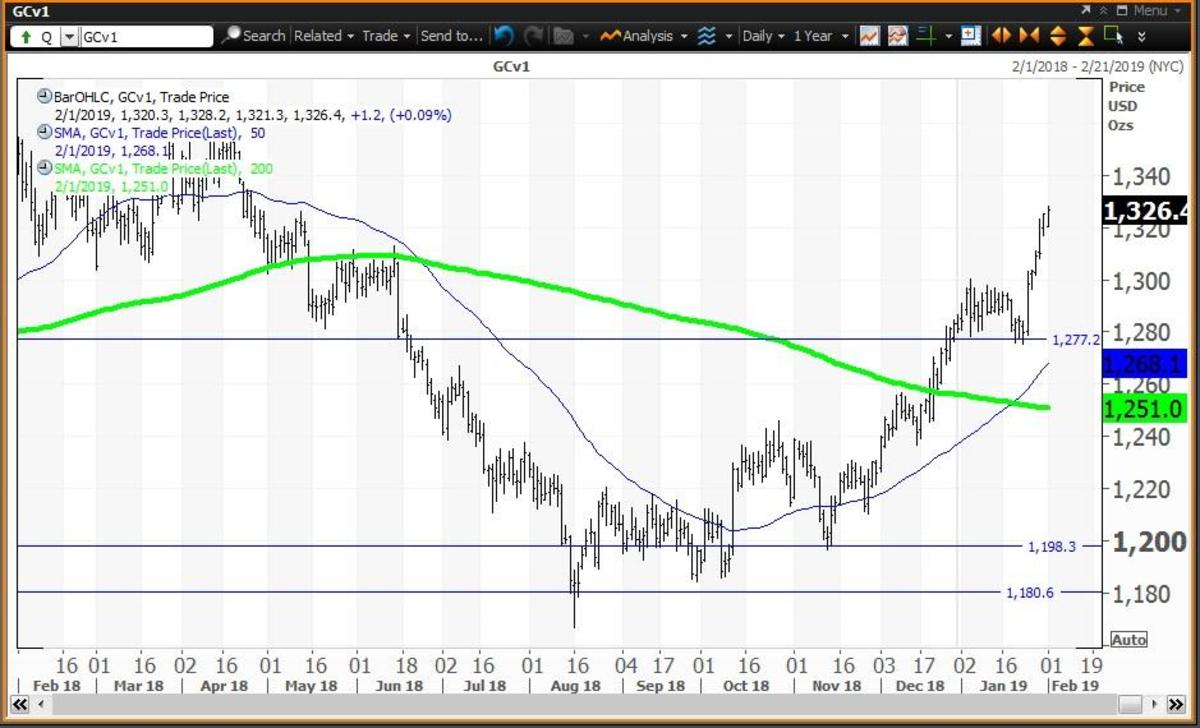Screen dimensions: 1200x728
Task: Click the Dec 18 month label on axis
Action: [x=920, y=686]
